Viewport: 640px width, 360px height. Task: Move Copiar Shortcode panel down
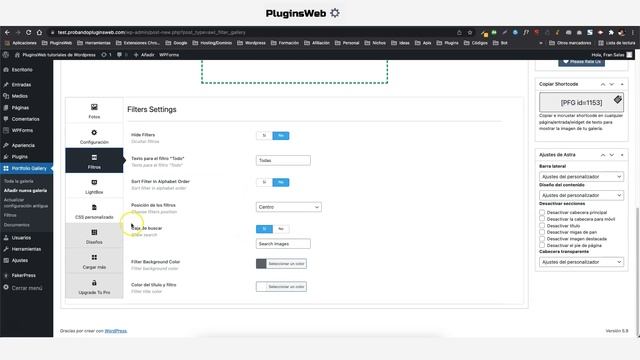(611, 84)
